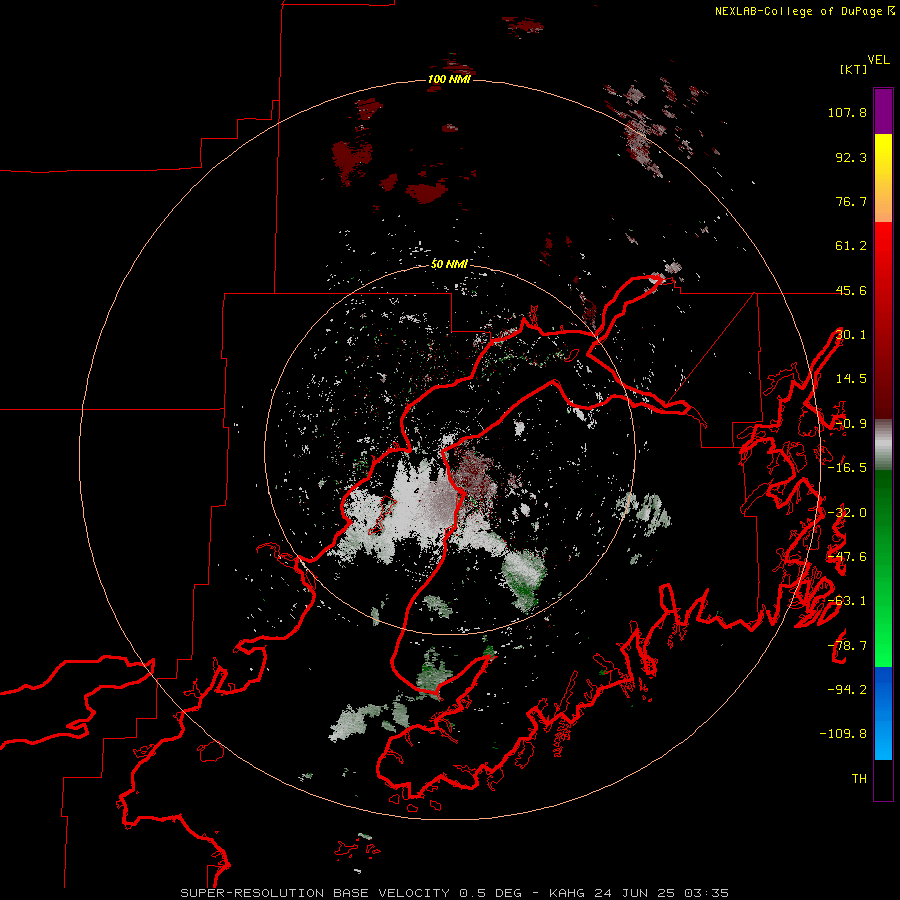
Task: Click the 30.1 velocity scale value
Action: pyautogui.click(x=851, y=335)
